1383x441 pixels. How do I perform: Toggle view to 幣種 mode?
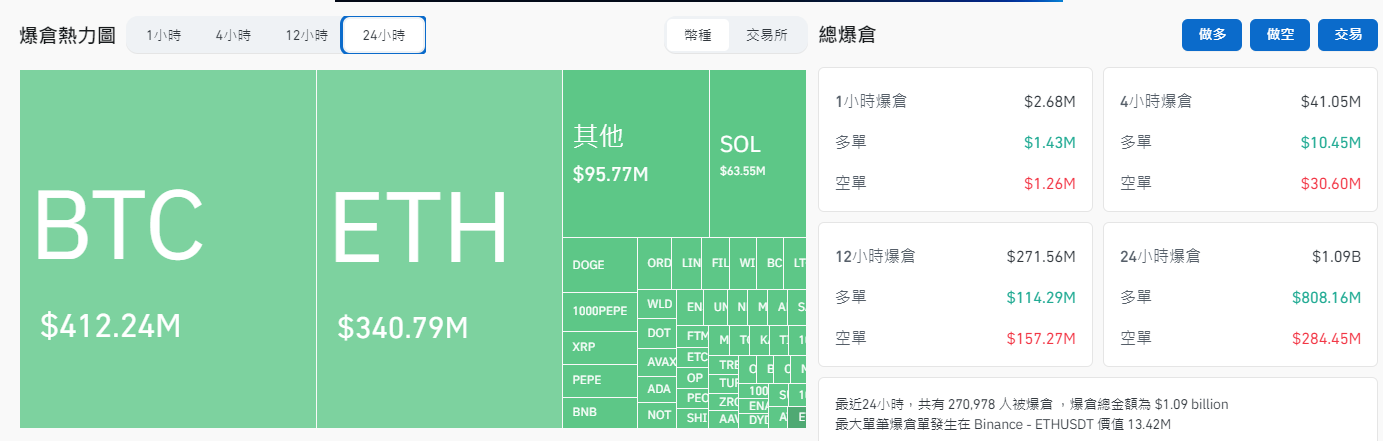point(698,35)
